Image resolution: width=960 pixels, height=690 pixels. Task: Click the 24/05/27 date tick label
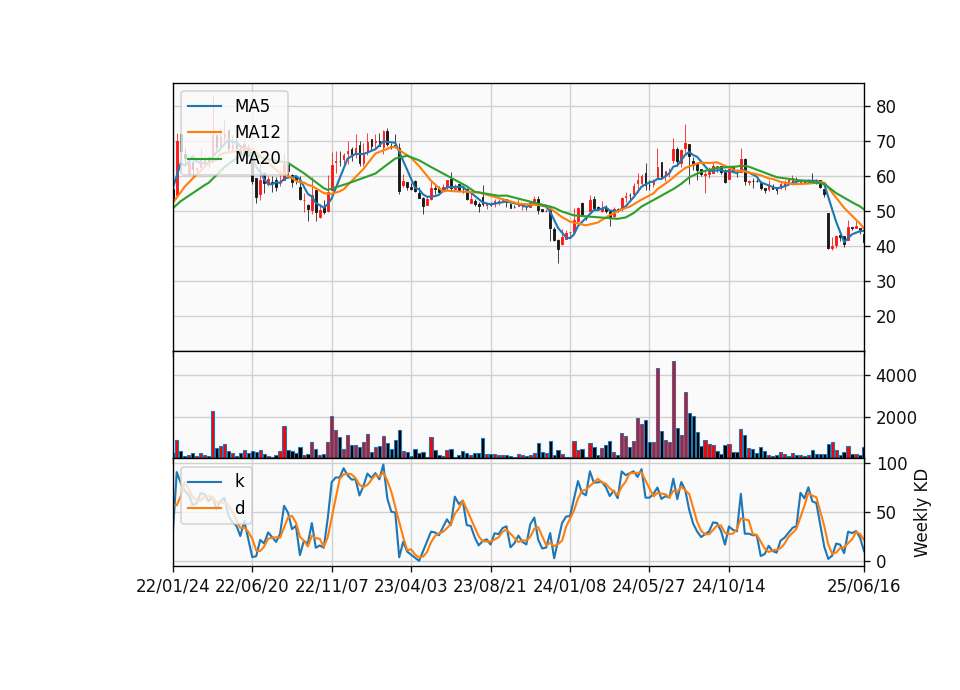pos(649,586)
